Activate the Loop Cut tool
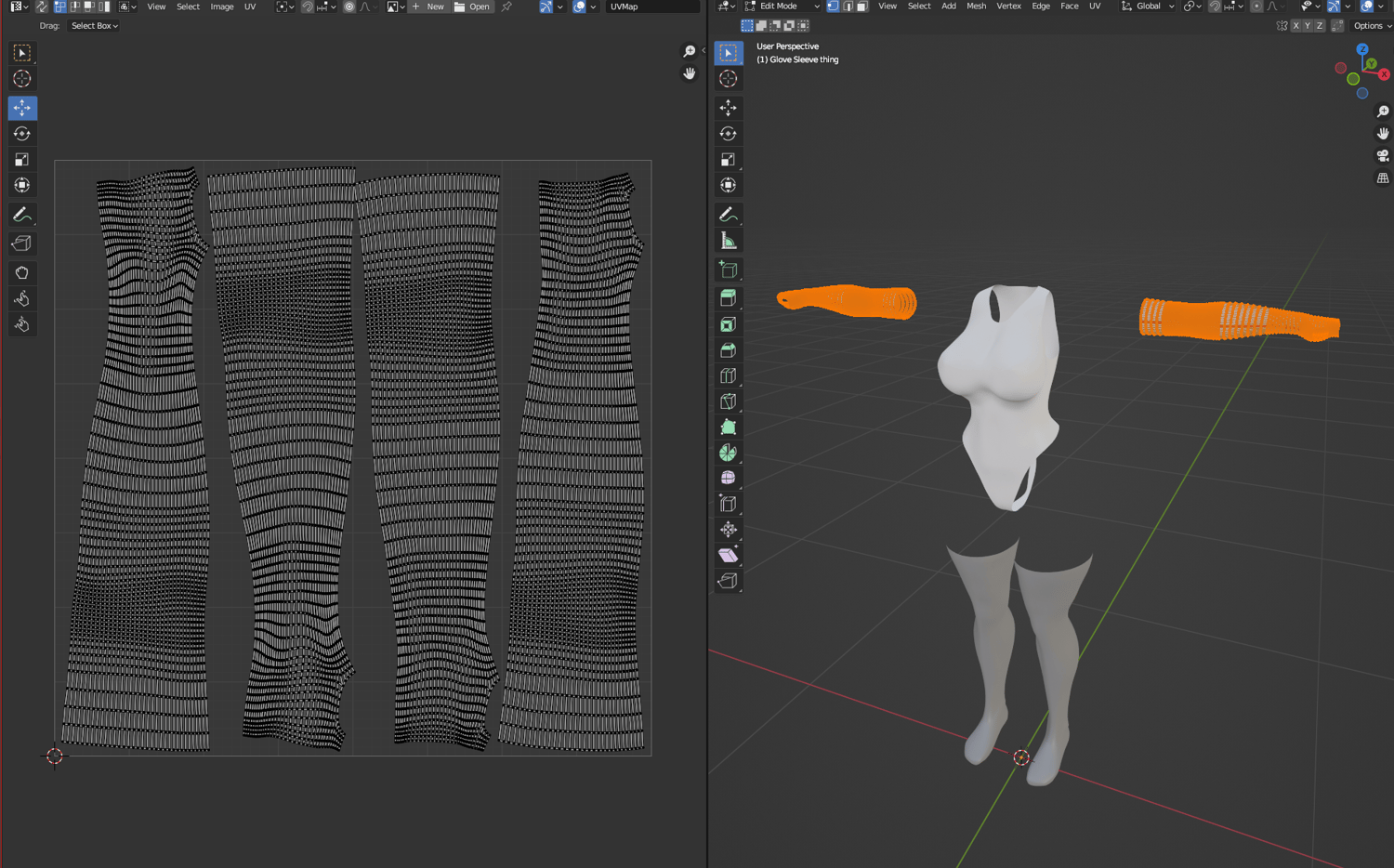1394x868 pixels. coord(729,376)
